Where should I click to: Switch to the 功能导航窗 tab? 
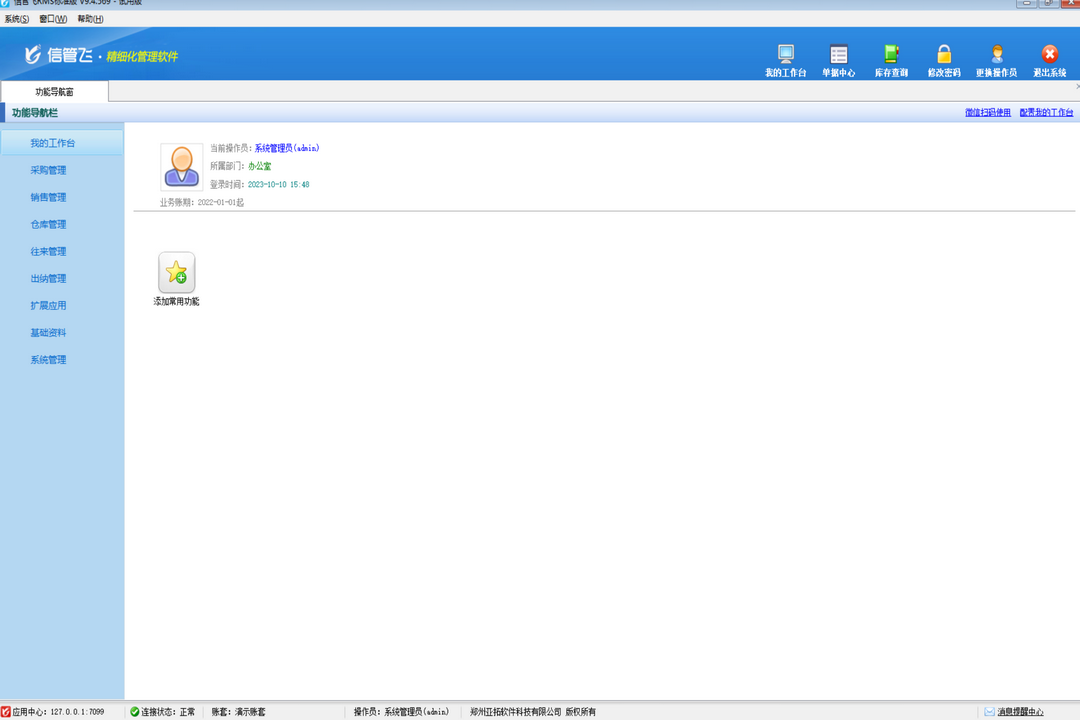(x=54, y=92)
